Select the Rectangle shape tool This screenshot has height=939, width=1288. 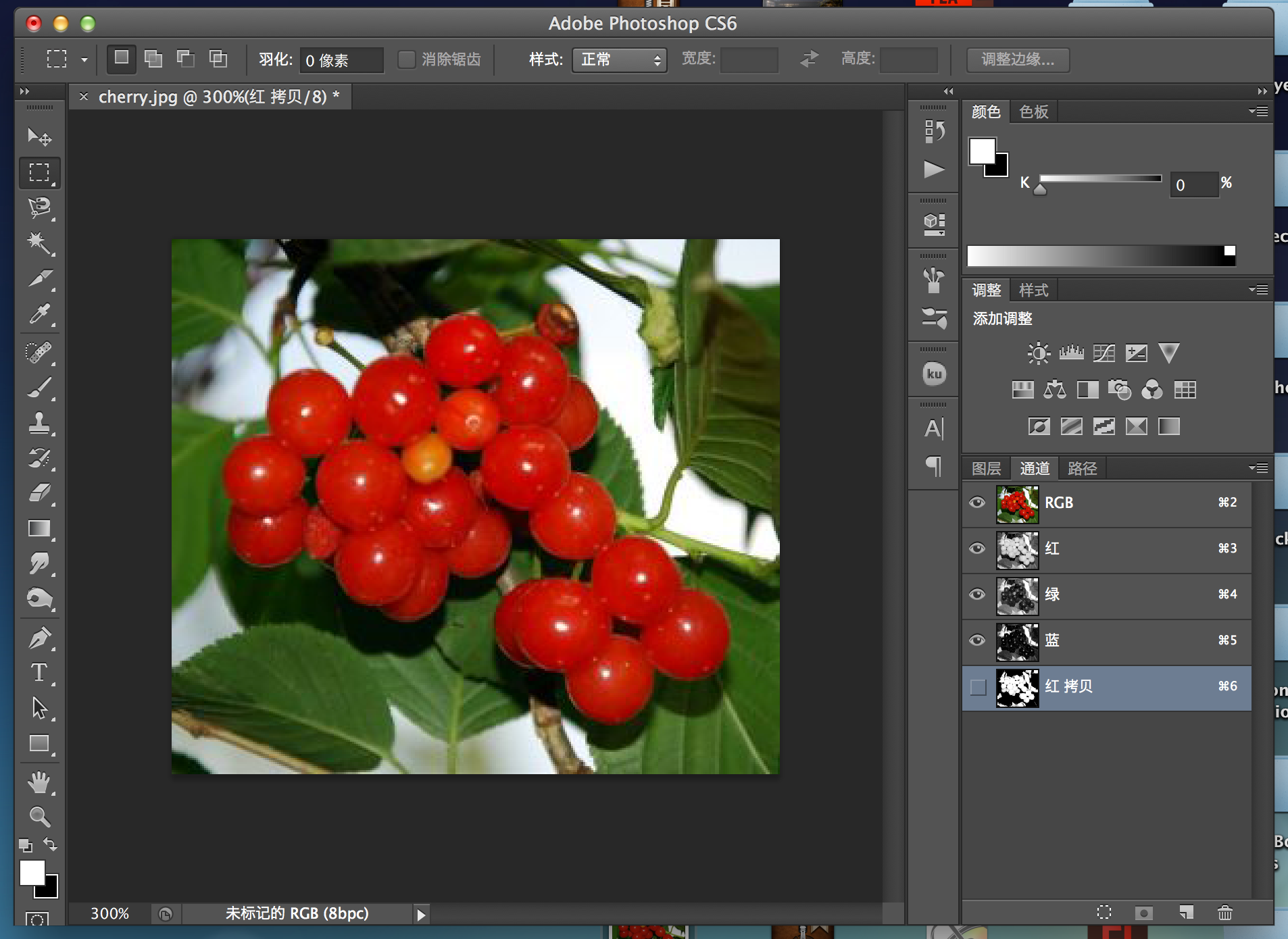click(x=39, y=744)
